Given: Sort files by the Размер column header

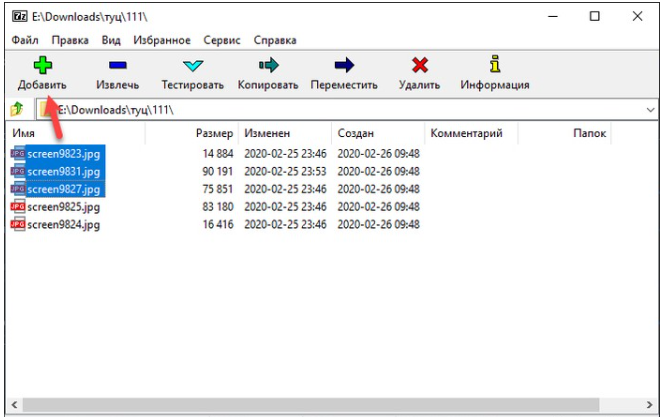Looking at the screenshot, I should tap(214, 133).
